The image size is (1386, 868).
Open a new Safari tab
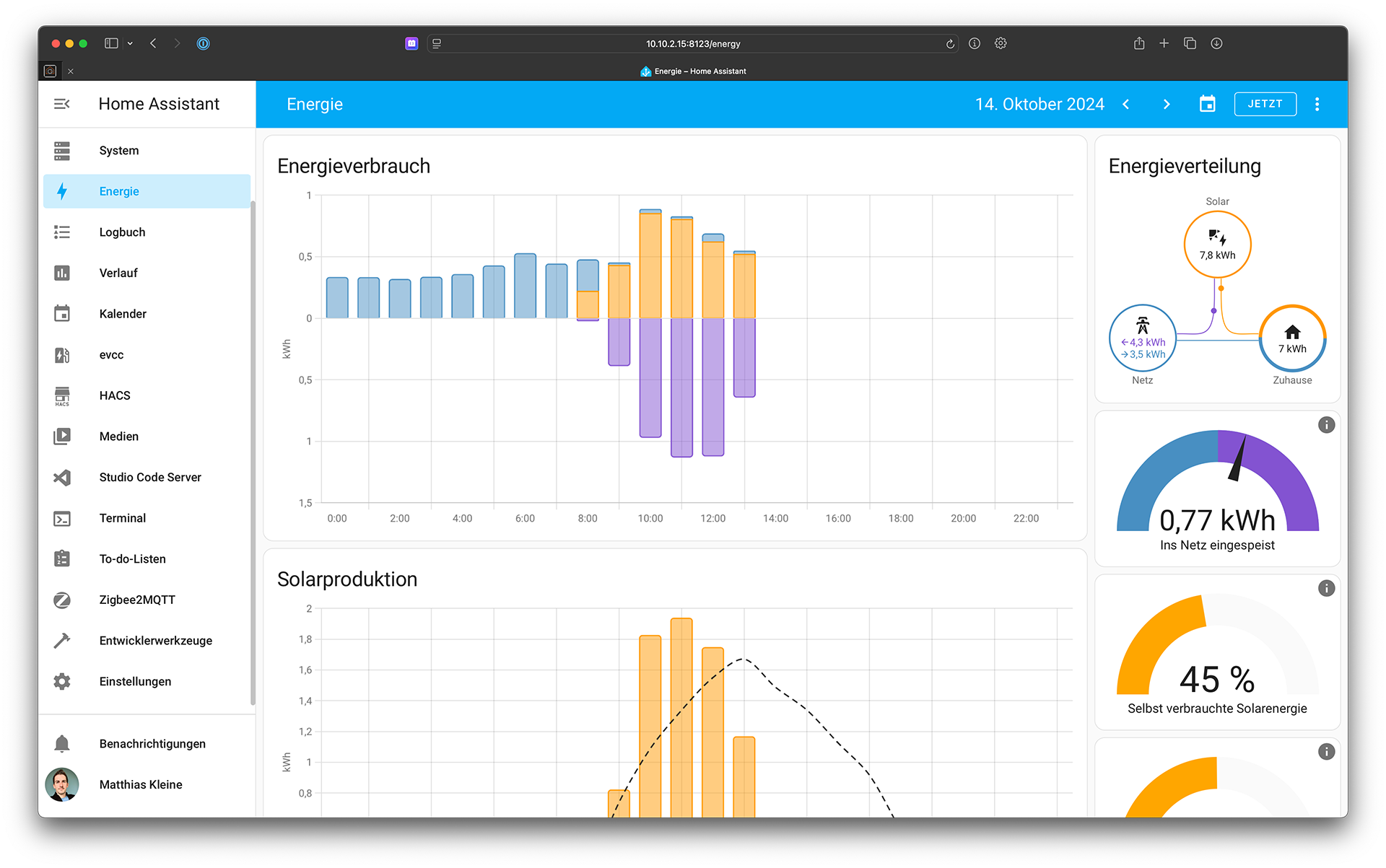click(x=1164, y=43)
